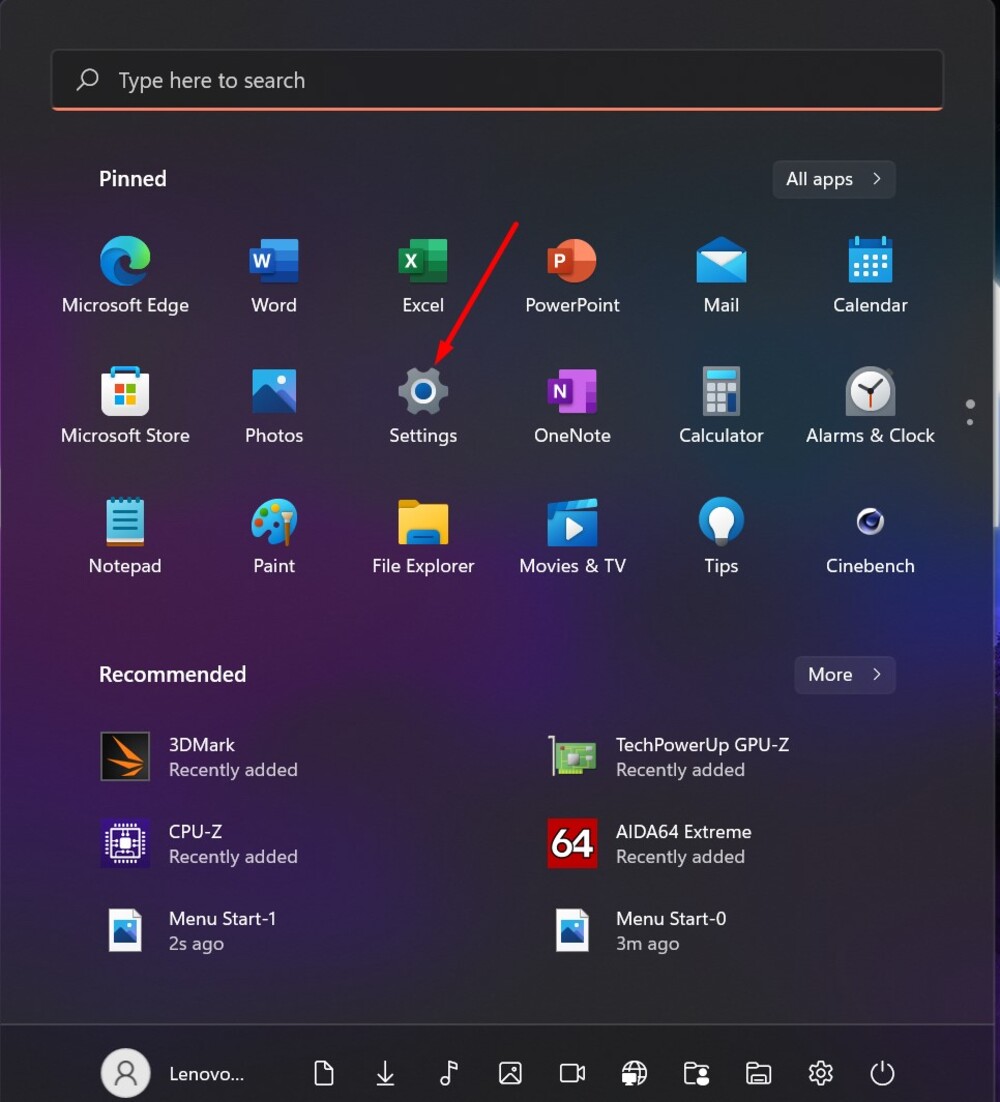This screenshot has height=1102, width=1000.
Task: Open recommended TechPowerUp GPU-Z entry
Action: [x=670, y=756]
